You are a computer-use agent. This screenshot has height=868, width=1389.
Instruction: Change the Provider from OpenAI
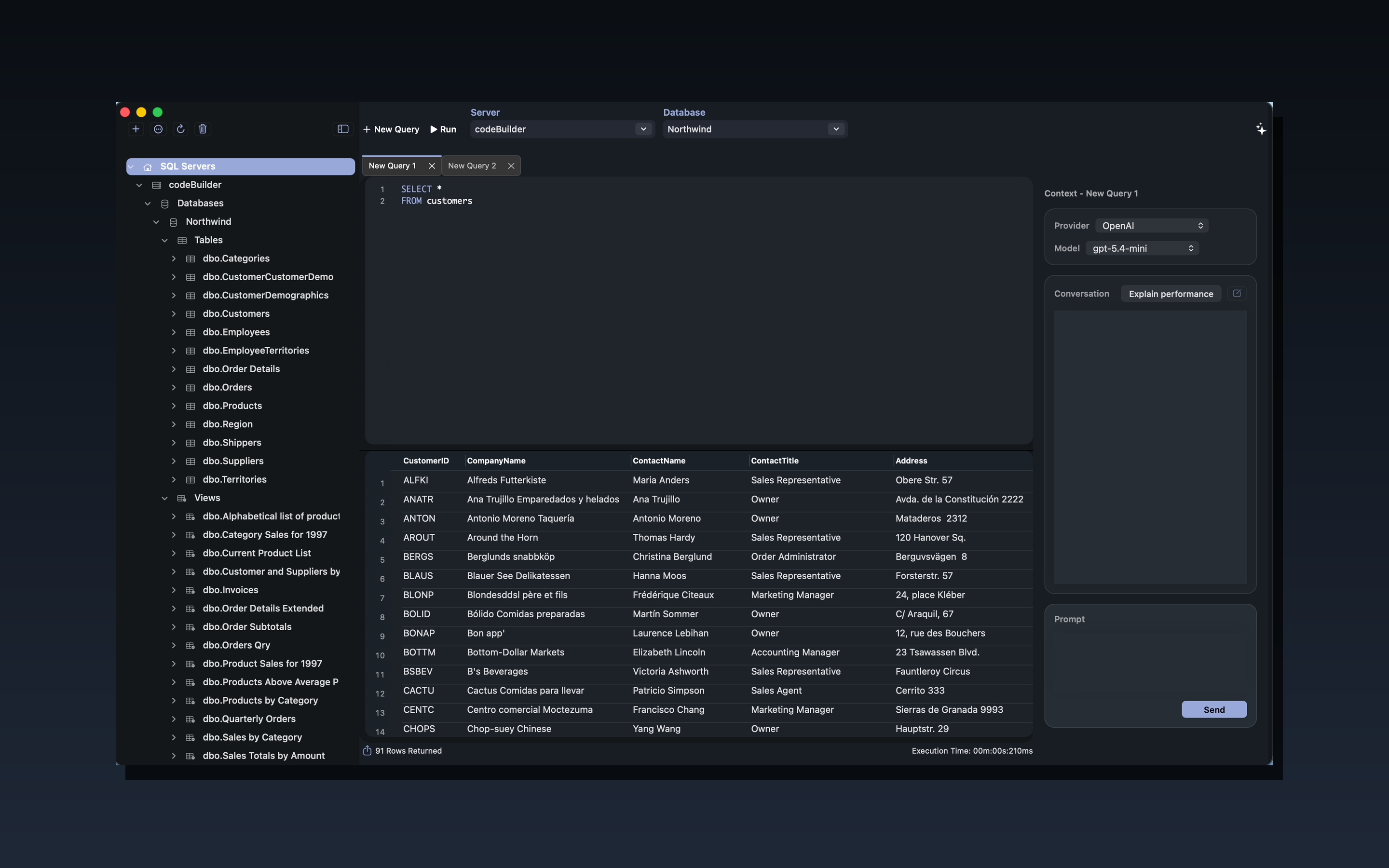coord(1151,225)
